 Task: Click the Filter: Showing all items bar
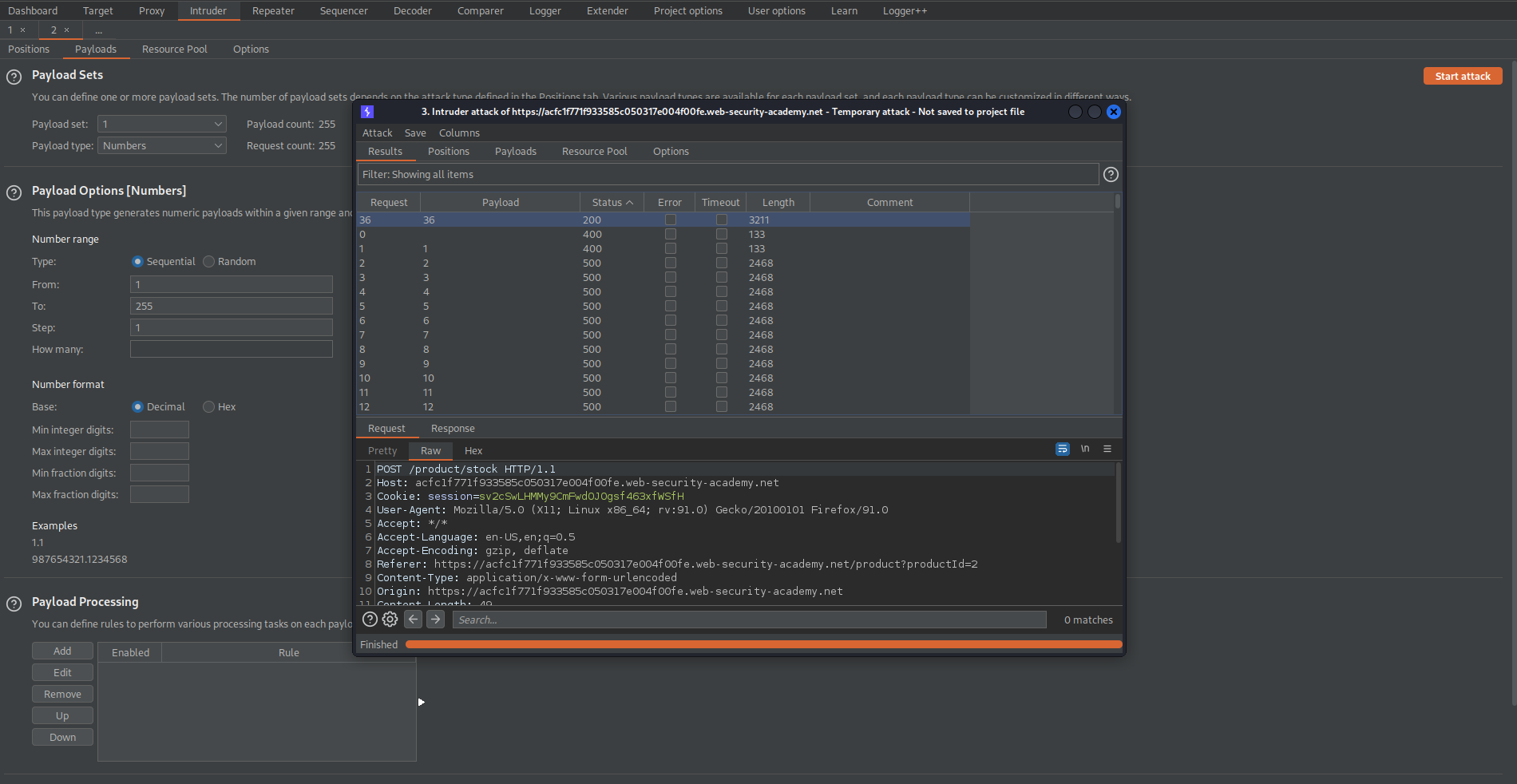click(727, 174)
